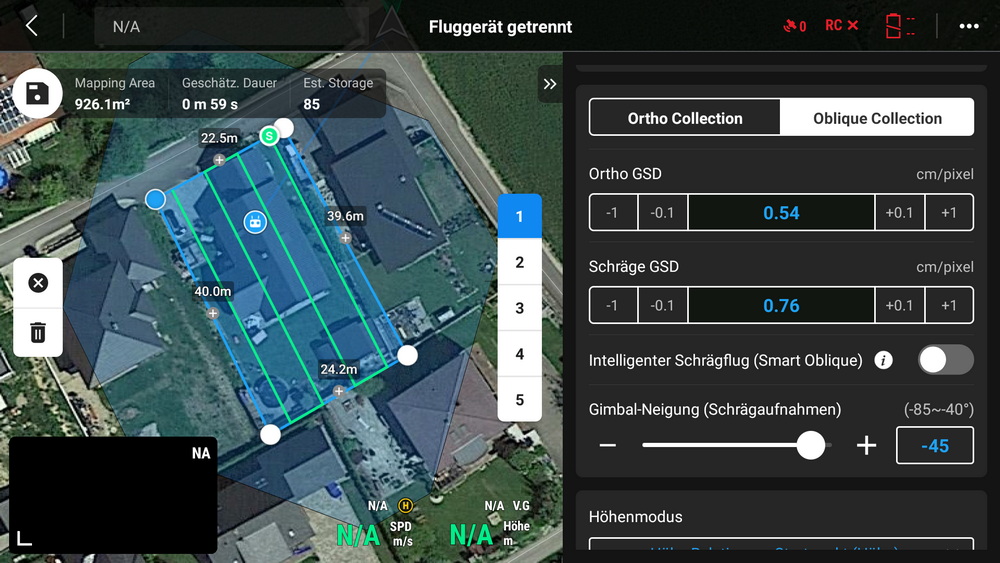Add vertex at the 24.2m edge plus

(339, 391)
